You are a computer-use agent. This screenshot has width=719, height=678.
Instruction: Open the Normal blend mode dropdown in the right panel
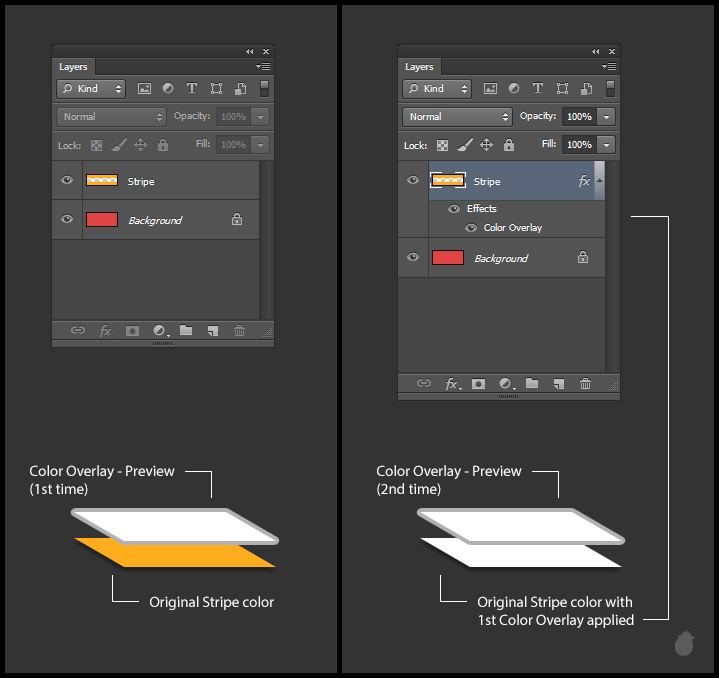click(x=457, y=117)
